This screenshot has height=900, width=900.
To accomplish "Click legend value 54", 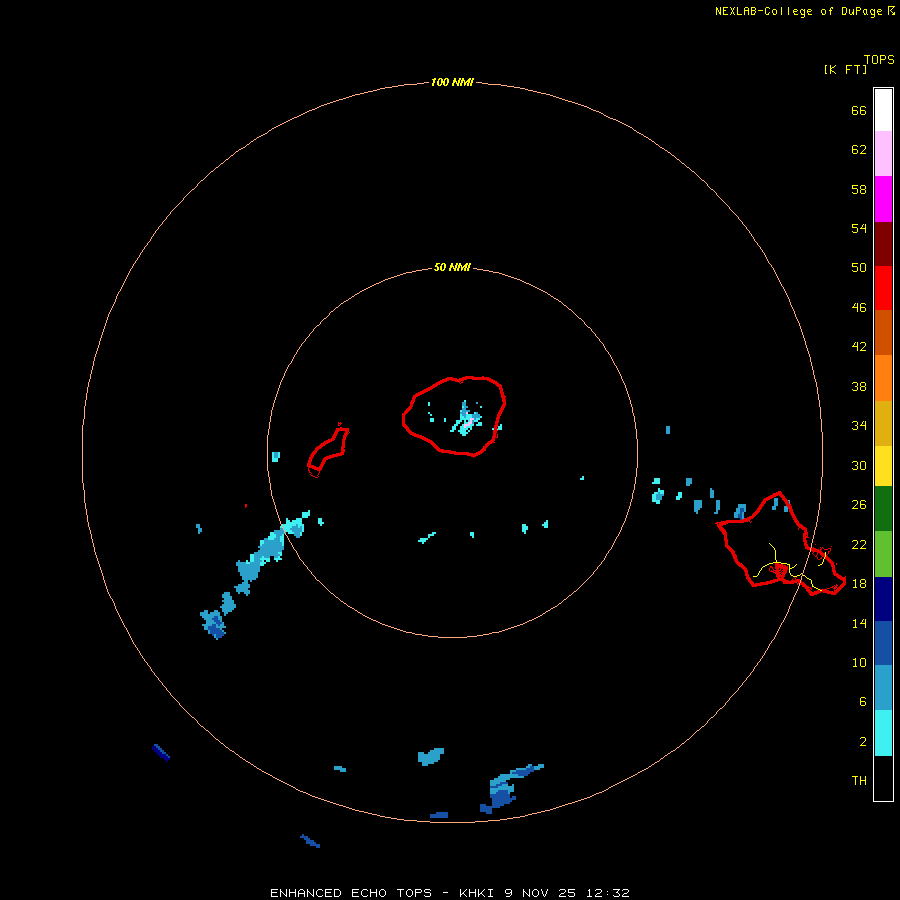I will (x=859, y=228).
